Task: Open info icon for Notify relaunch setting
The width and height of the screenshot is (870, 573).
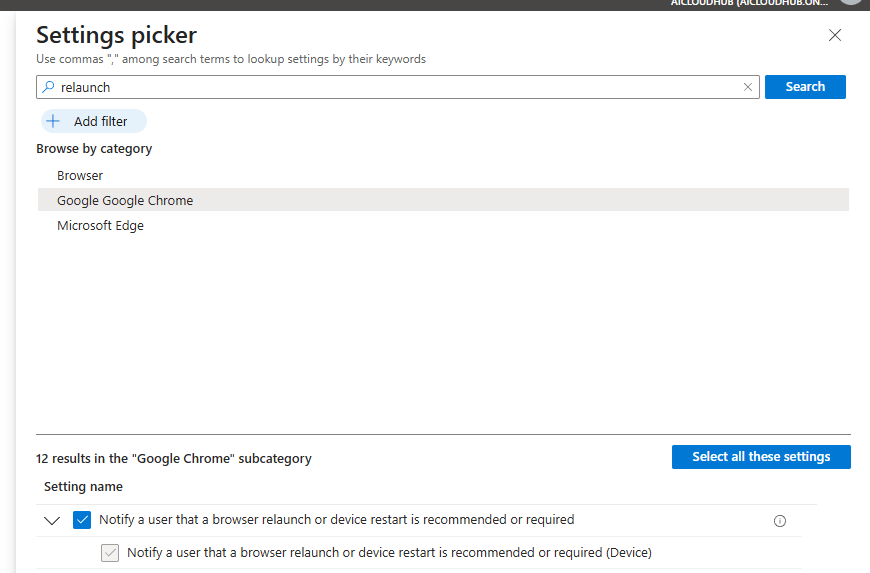Action: click(x=780, y=521)
